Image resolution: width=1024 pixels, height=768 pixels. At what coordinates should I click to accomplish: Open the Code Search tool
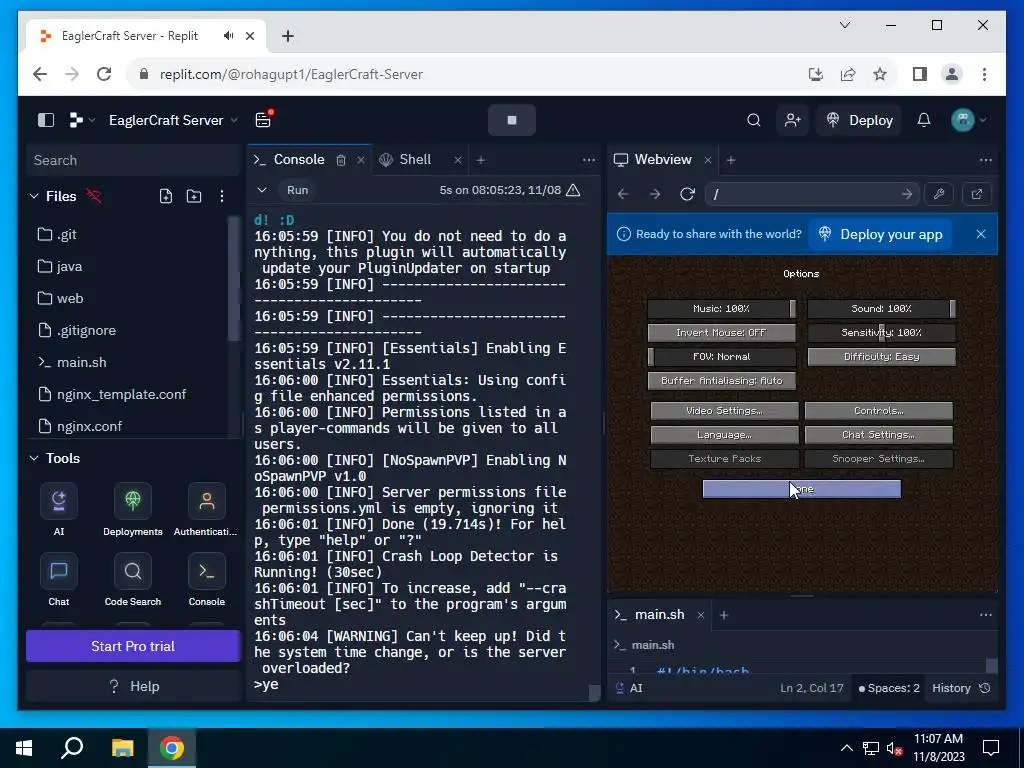133,579
